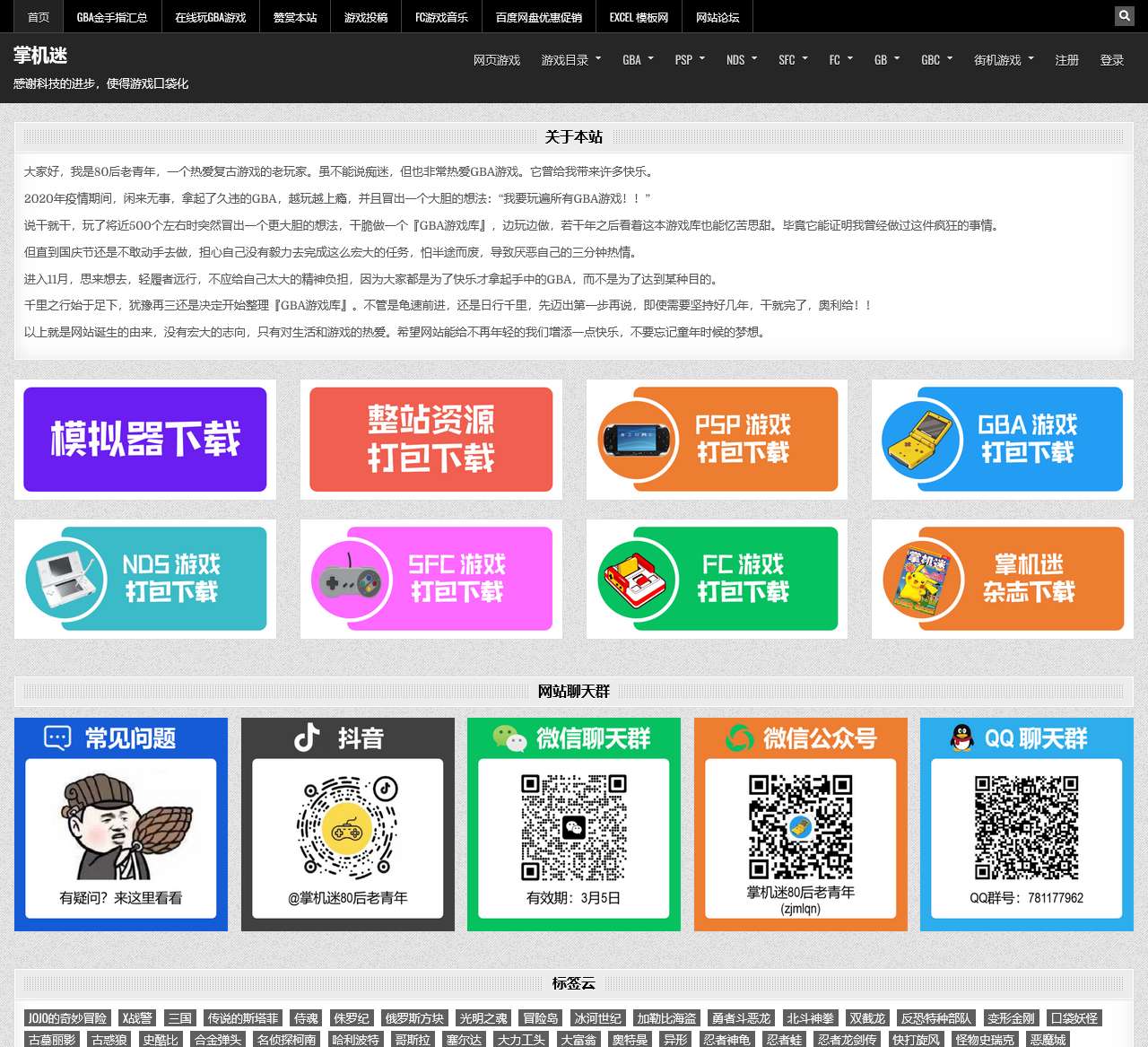Open the NDS game pack download banner

point(145,579)
